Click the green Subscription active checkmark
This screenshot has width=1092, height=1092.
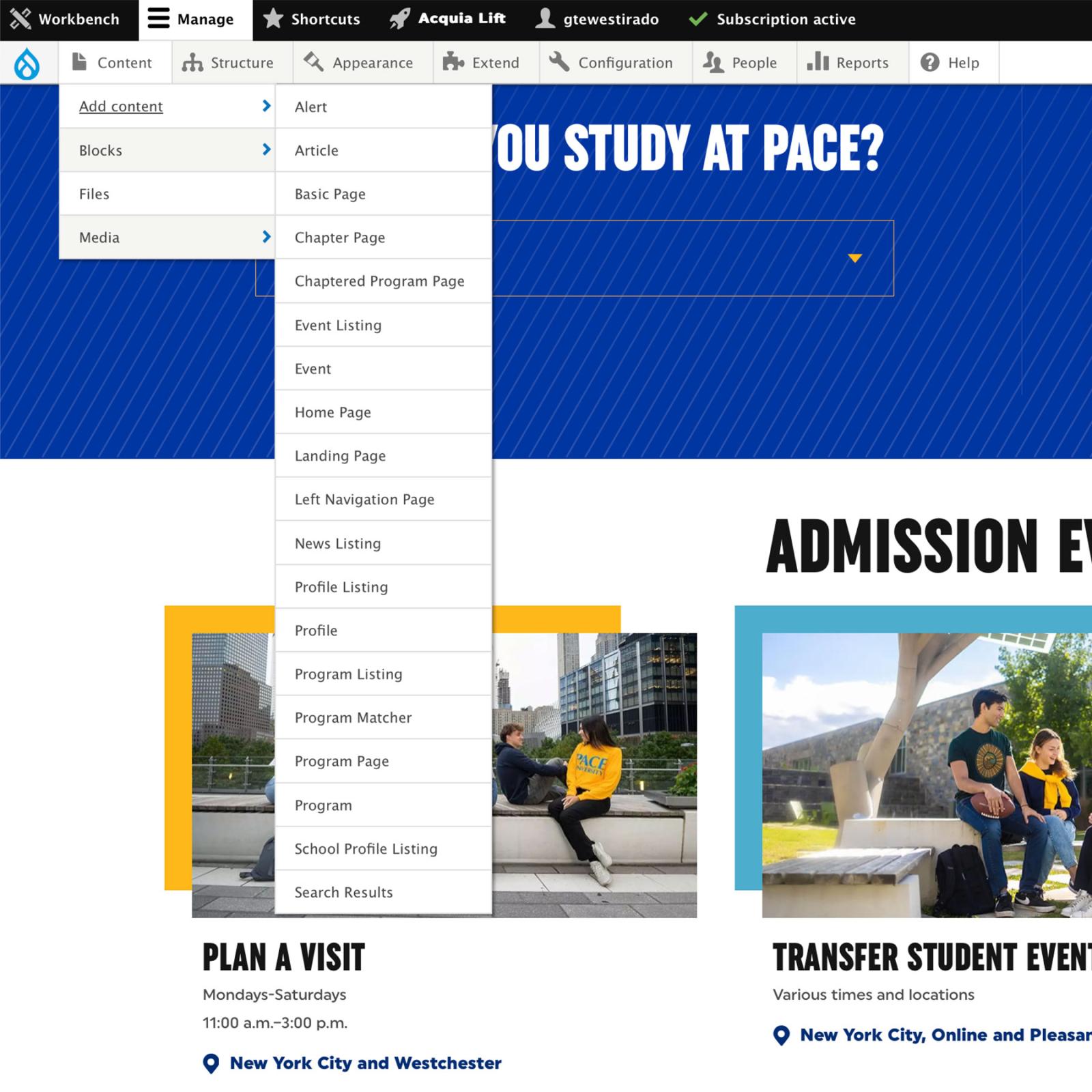pos(697,18)
